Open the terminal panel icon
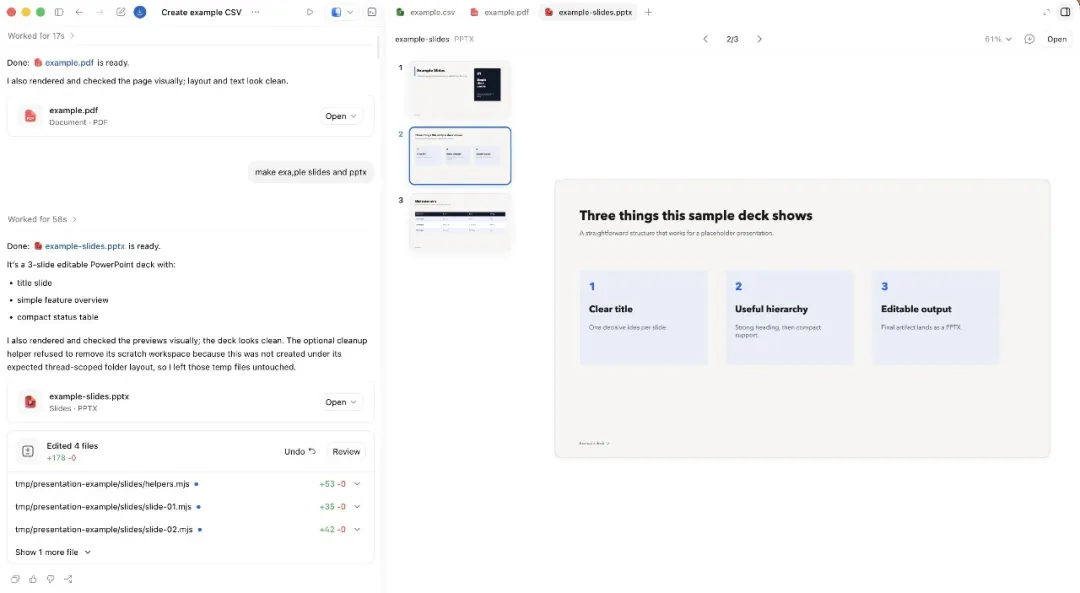1080x593 pixels. [372, 12]
